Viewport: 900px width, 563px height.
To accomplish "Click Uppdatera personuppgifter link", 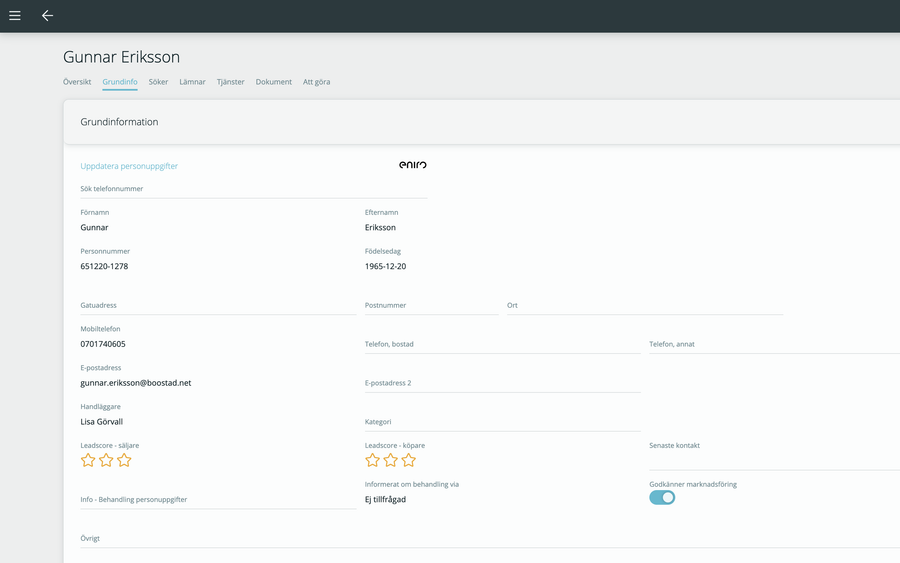I will [129, 166].
